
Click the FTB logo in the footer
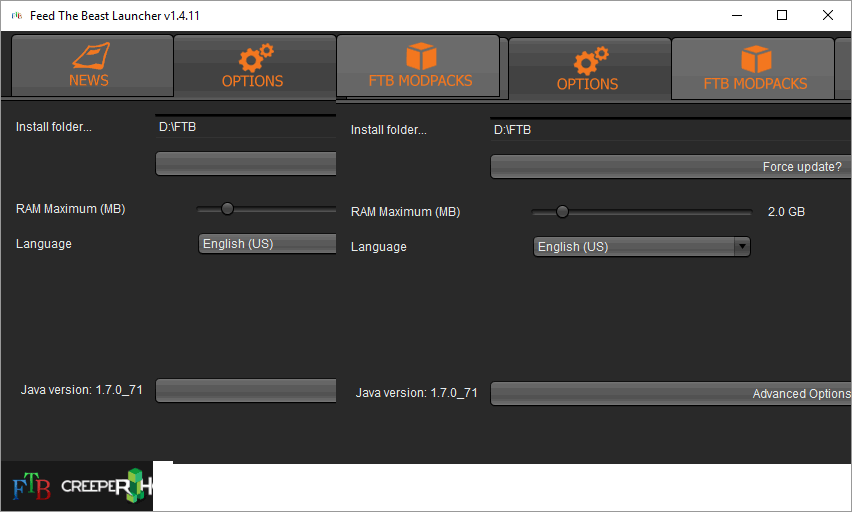pos(31,488)
